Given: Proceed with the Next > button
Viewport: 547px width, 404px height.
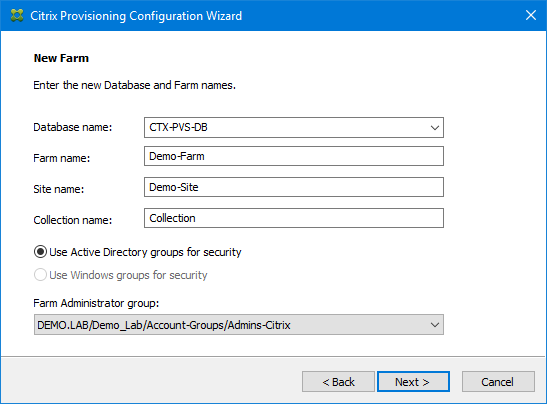Looking at the screenshot, I should 413,382.
